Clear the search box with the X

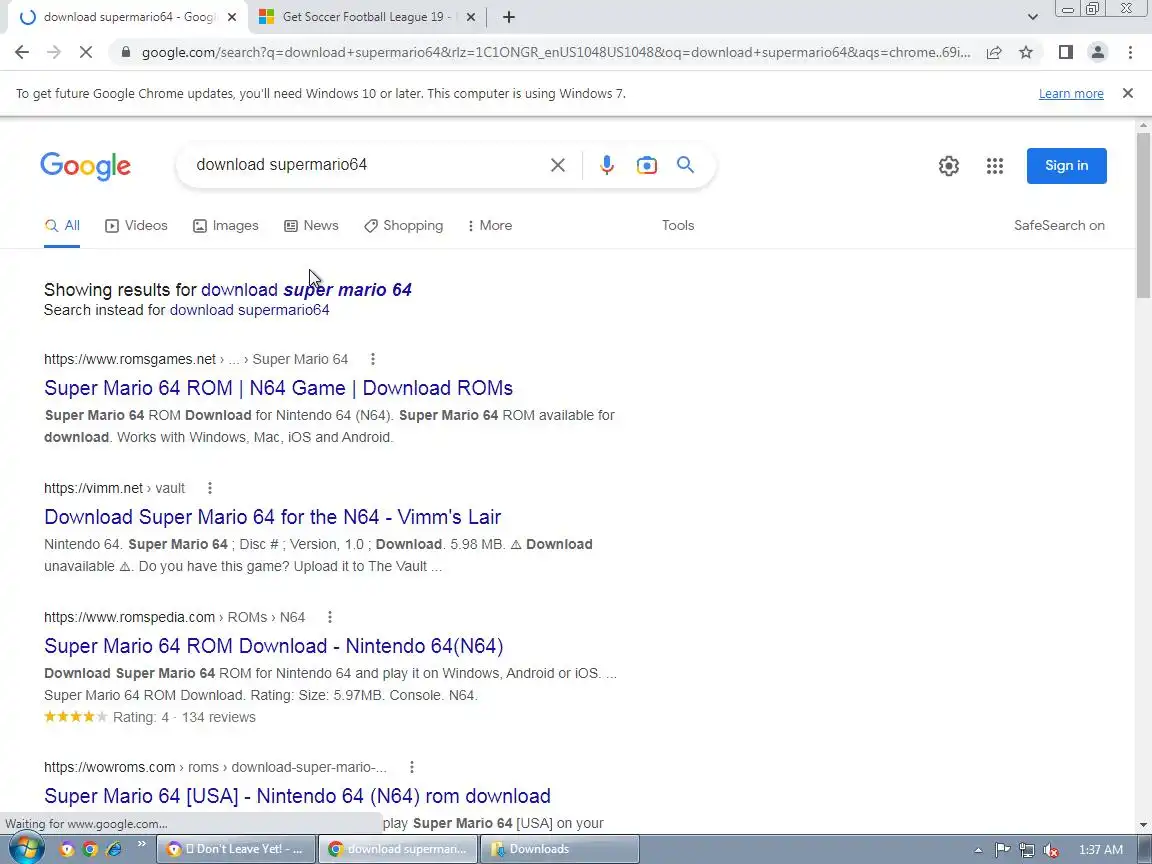click(558, 165)
